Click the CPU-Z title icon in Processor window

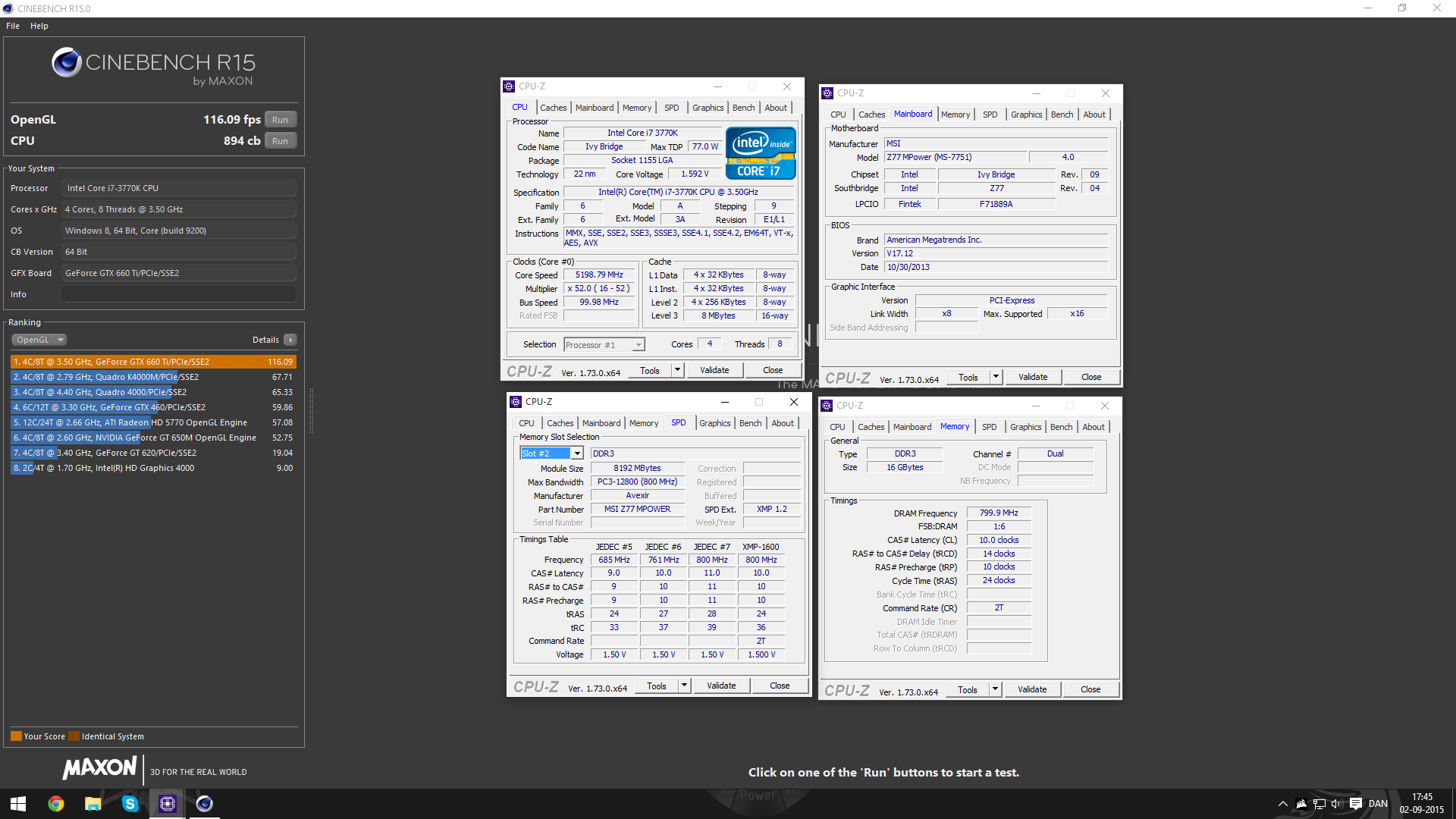[x=509, y=86]
